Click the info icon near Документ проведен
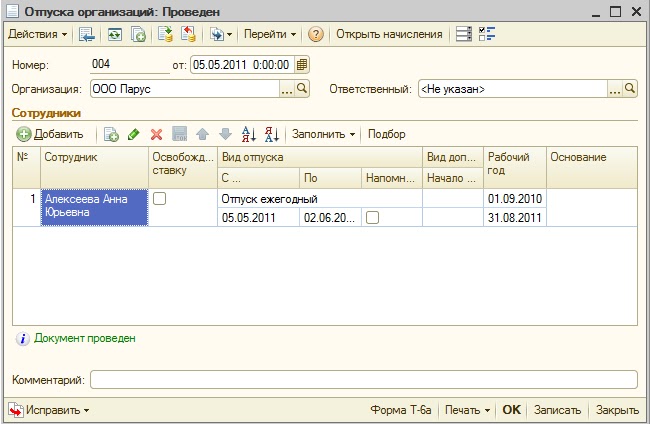This screenshot has height=424, width=650. click(23, 339)
